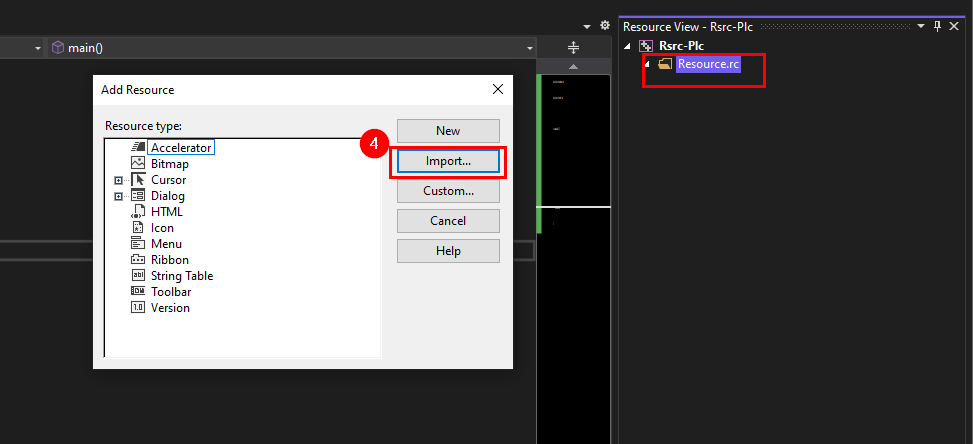Viewport: 973px width, 444px height.
Task: Select Version resource type
Action: click(170, 308)
